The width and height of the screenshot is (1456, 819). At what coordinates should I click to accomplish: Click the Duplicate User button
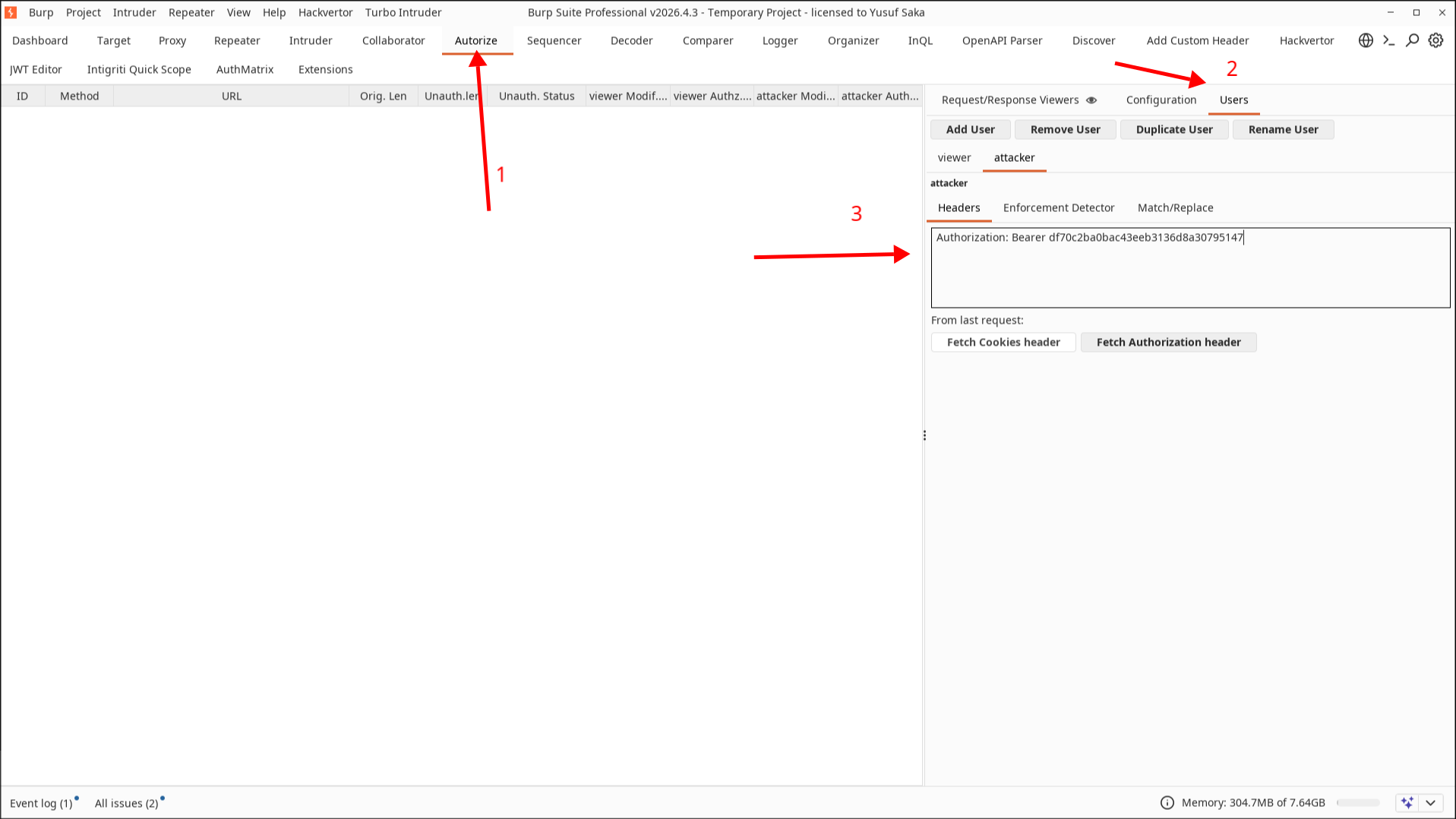pos(1174,129)
